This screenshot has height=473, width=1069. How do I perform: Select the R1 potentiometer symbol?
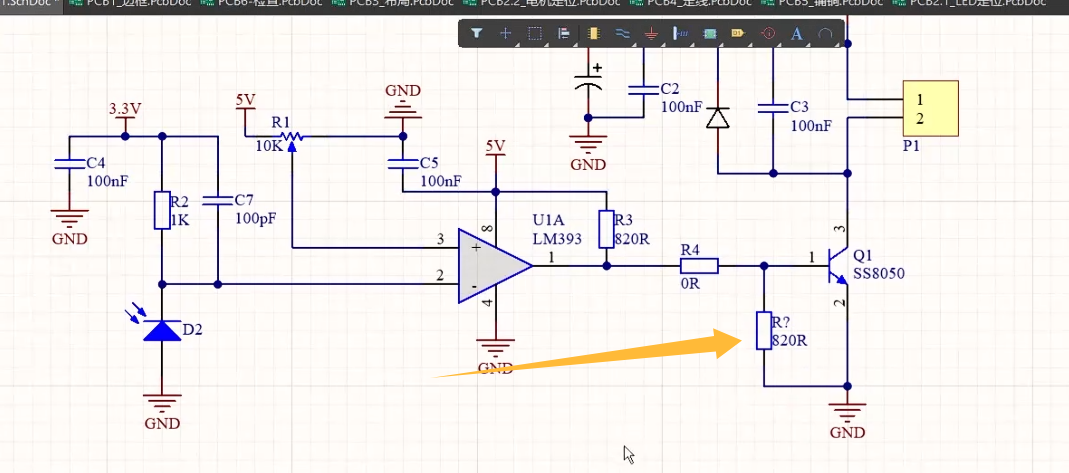click(292, 138)
